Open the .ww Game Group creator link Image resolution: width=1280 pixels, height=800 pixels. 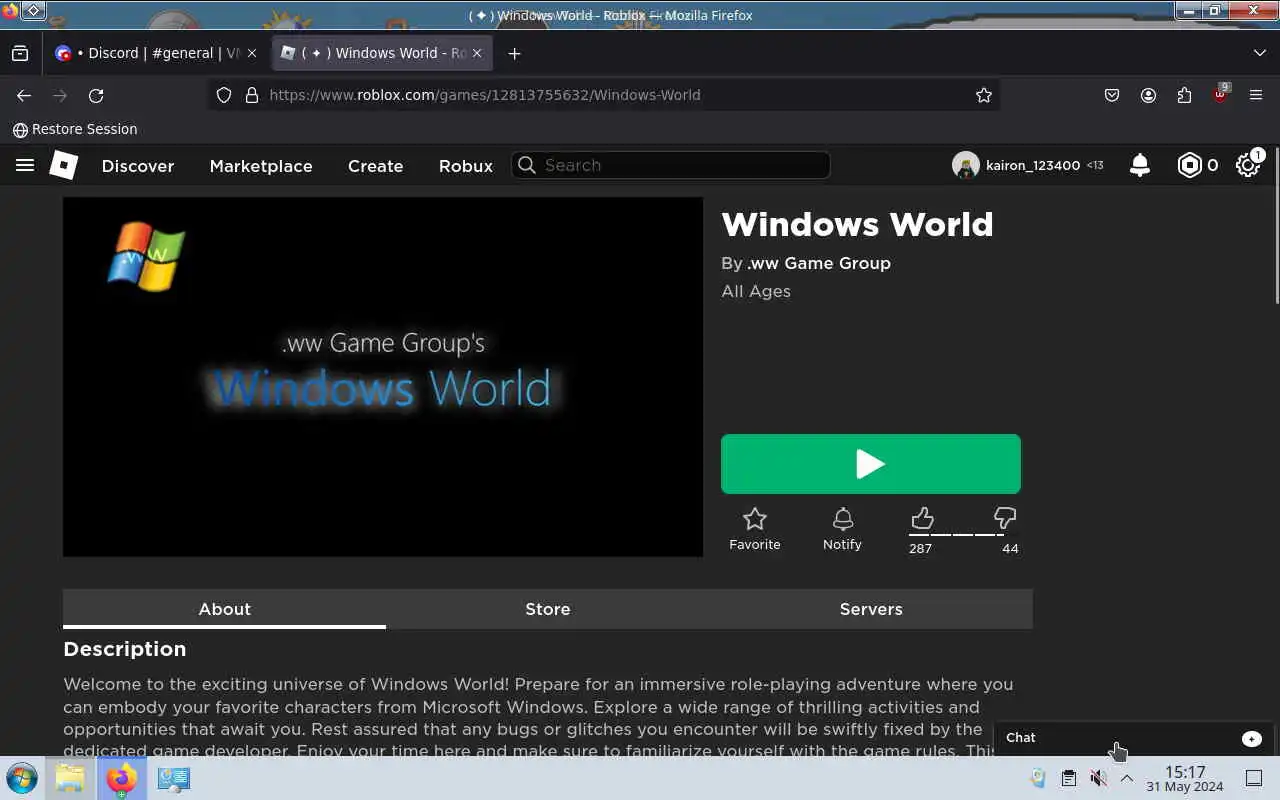point(818,263)
